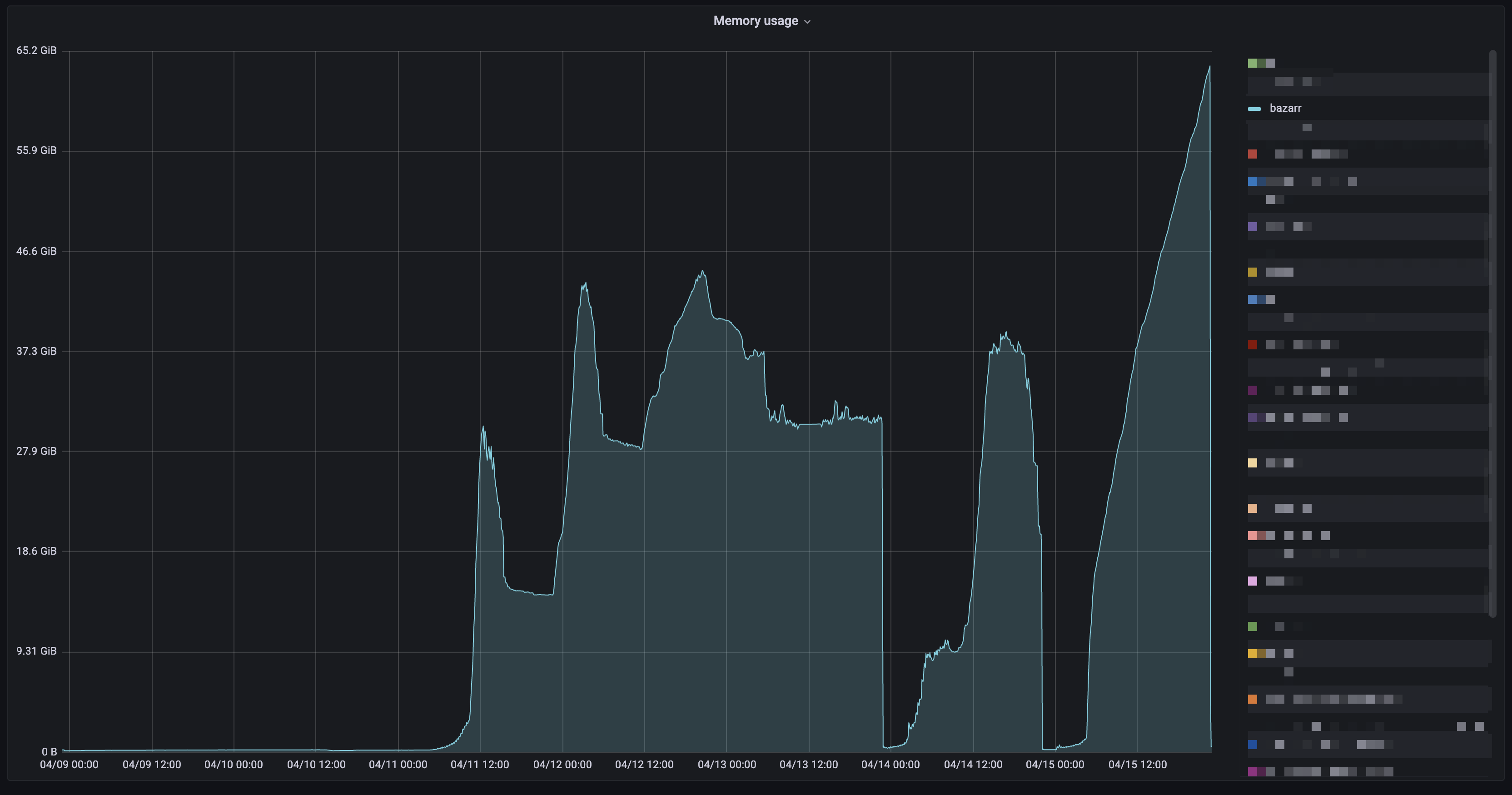The width and height of the screenshot is (1512, 795).
Task: Click the pale yellow legend series swatch
Action: click(1252, 463)
